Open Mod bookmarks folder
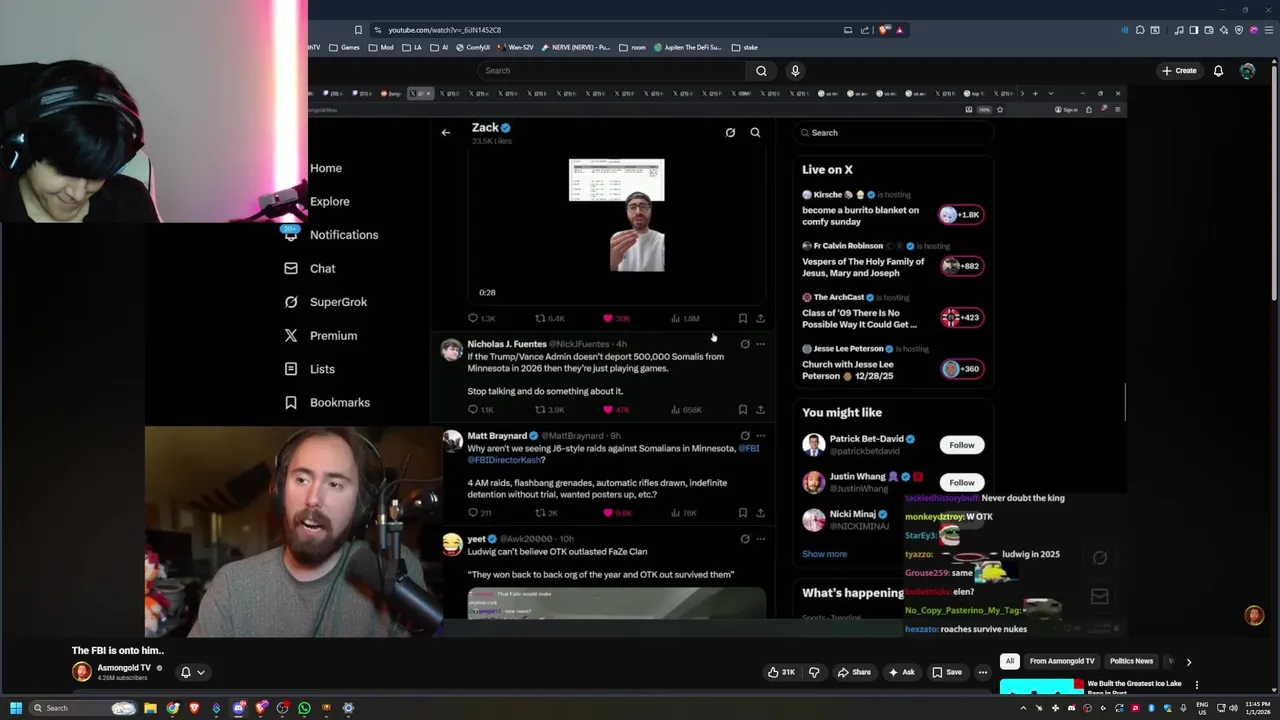This screenshot has width=1280, height=720. 382,47
